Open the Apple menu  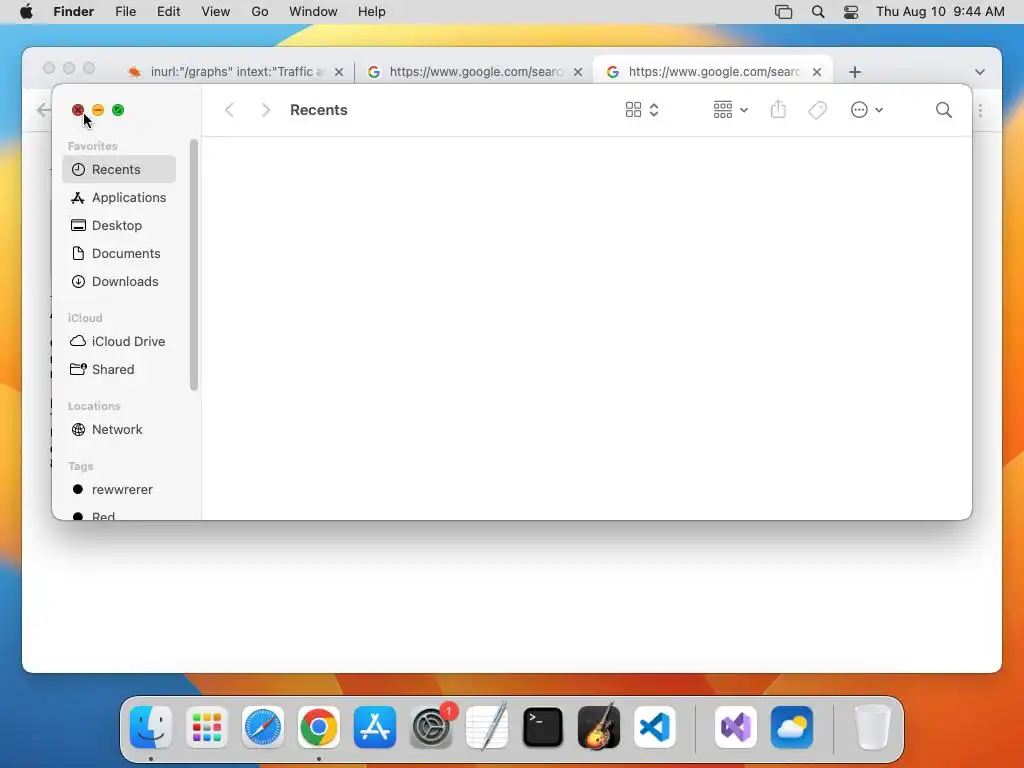point(26,12)
